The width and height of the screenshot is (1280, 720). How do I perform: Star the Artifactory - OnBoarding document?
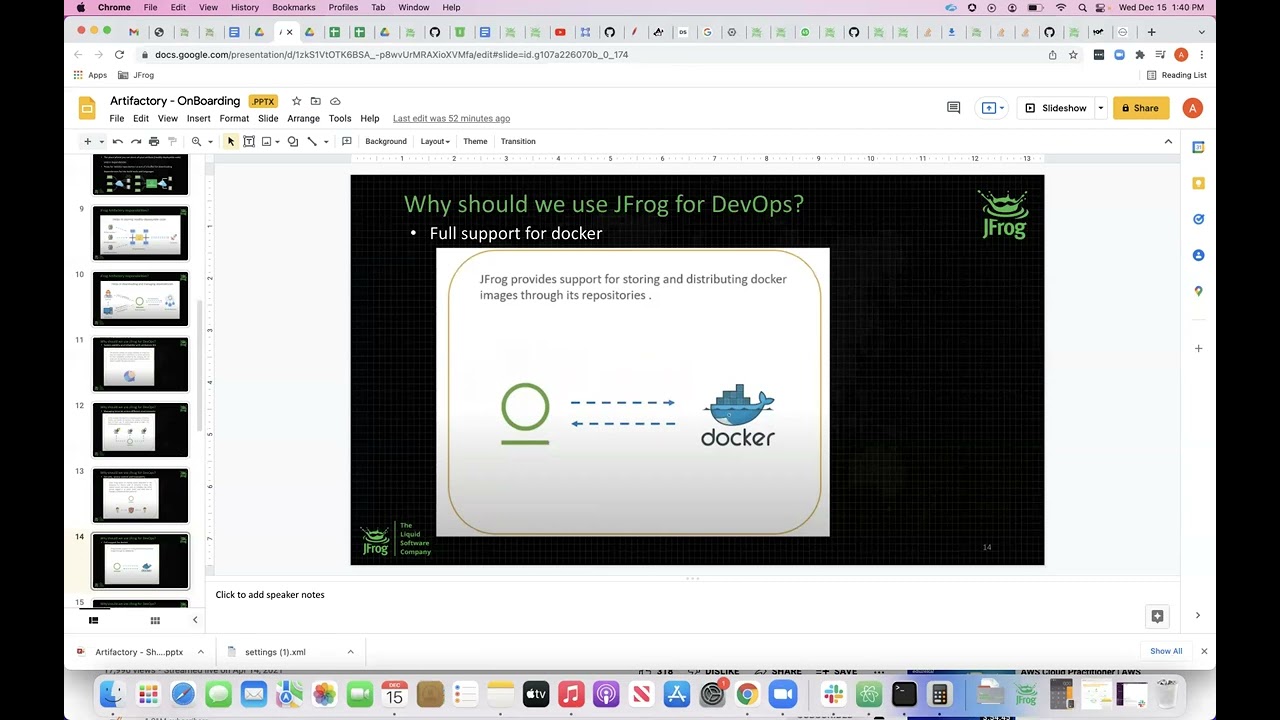click(x=296, y=101)
